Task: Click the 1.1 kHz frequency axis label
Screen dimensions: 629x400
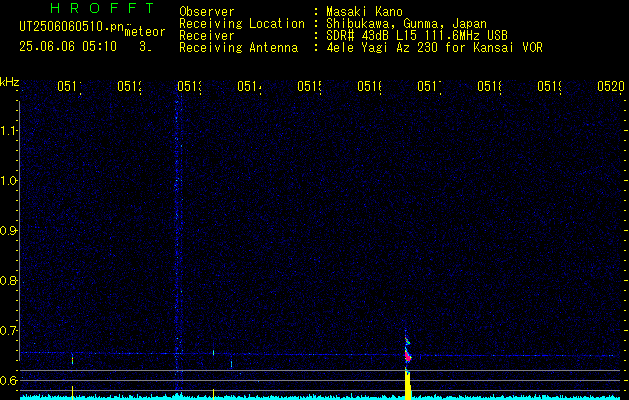Action: (8, 130)
